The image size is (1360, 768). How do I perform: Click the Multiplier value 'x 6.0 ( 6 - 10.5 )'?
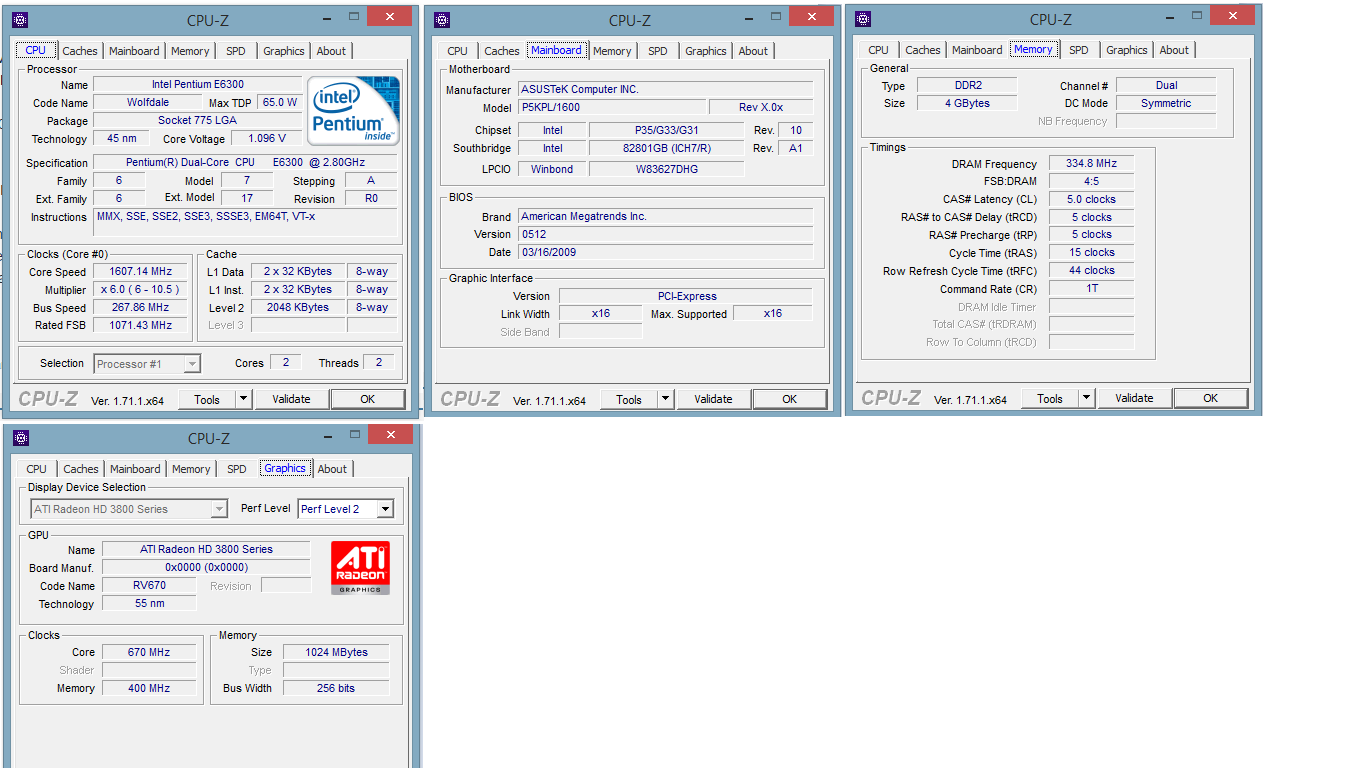(x=142, y=290)
